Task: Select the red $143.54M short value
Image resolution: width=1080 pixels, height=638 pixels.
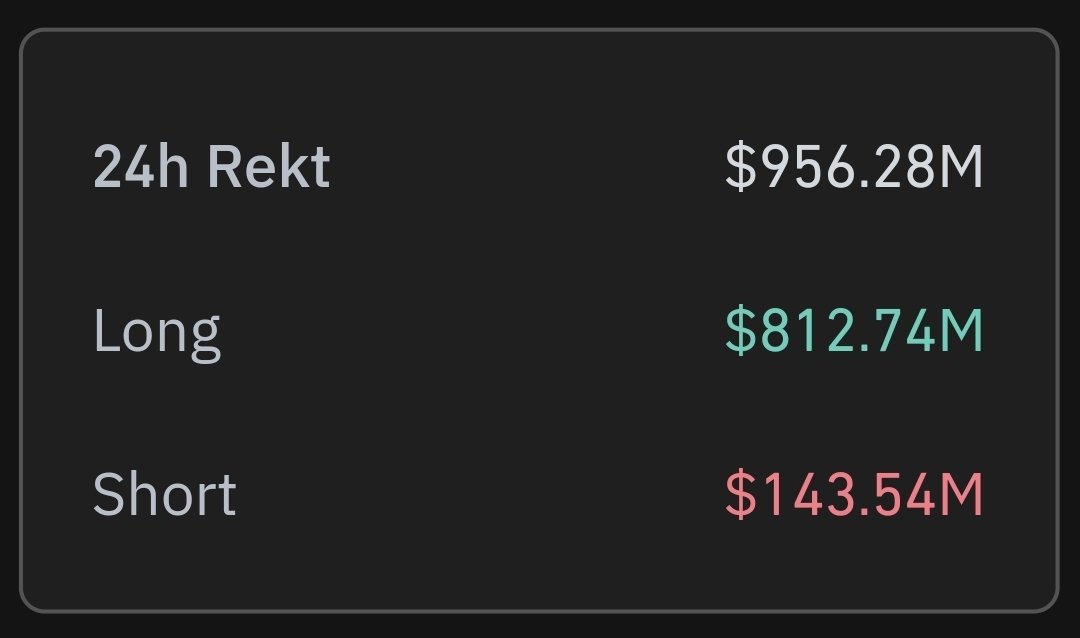Action: coord(854,494)
